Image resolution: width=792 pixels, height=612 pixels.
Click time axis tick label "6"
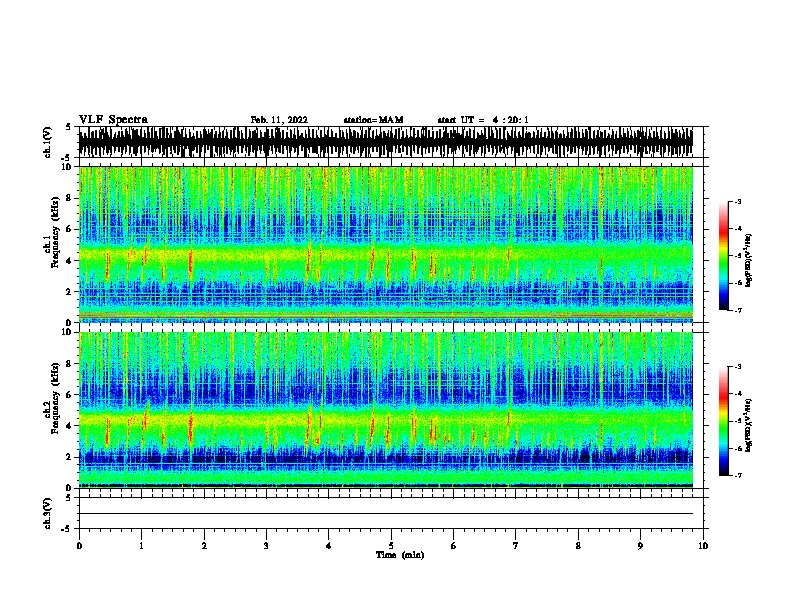click(x=454, y=545)
